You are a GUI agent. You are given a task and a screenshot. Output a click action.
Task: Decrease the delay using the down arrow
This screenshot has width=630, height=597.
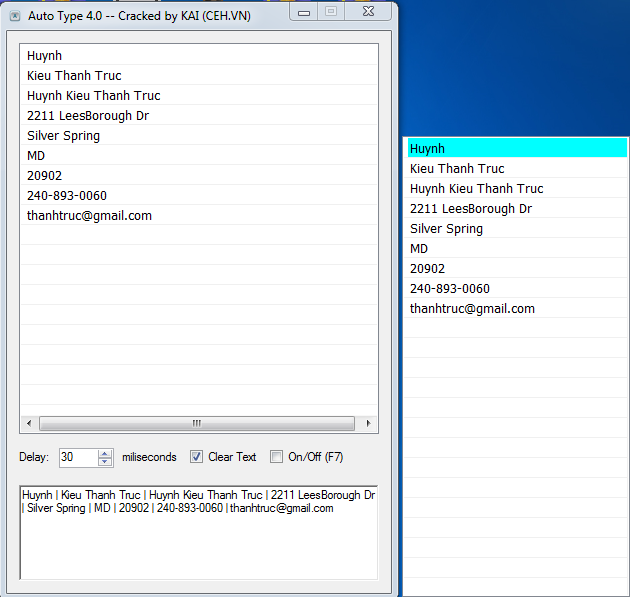(x=105, y=462)
